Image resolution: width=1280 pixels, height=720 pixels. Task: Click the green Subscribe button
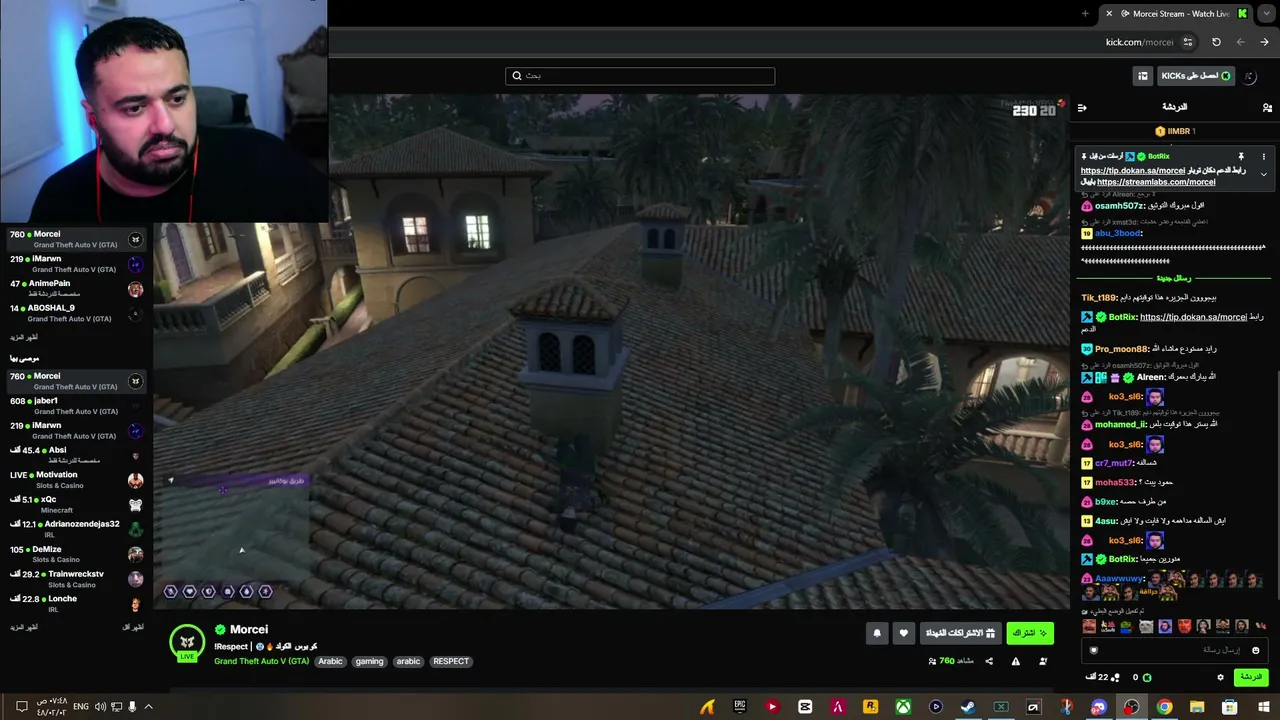pos(1029,633)
